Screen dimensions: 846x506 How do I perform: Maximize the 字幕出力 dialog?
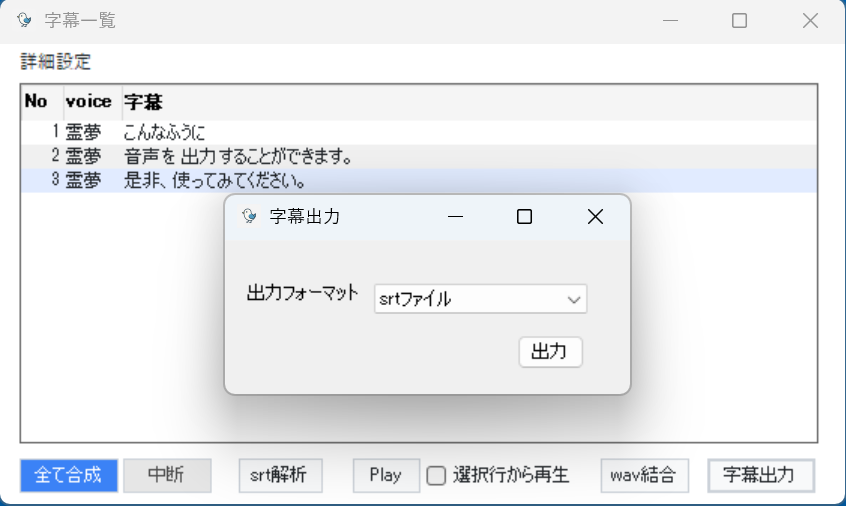[524, 217]
